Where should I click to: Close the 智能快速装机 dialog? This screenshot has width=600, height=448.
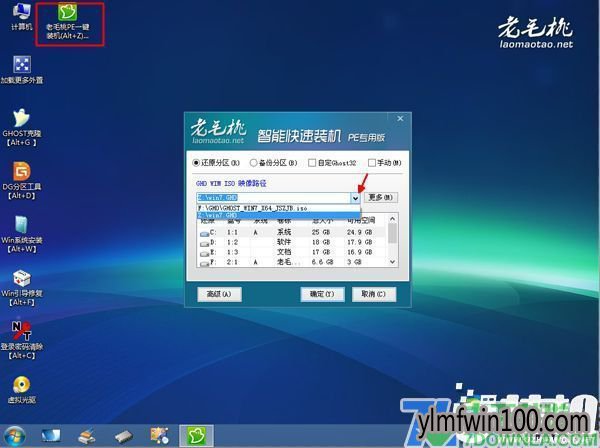pyautogui.click(x=400, y=119)
